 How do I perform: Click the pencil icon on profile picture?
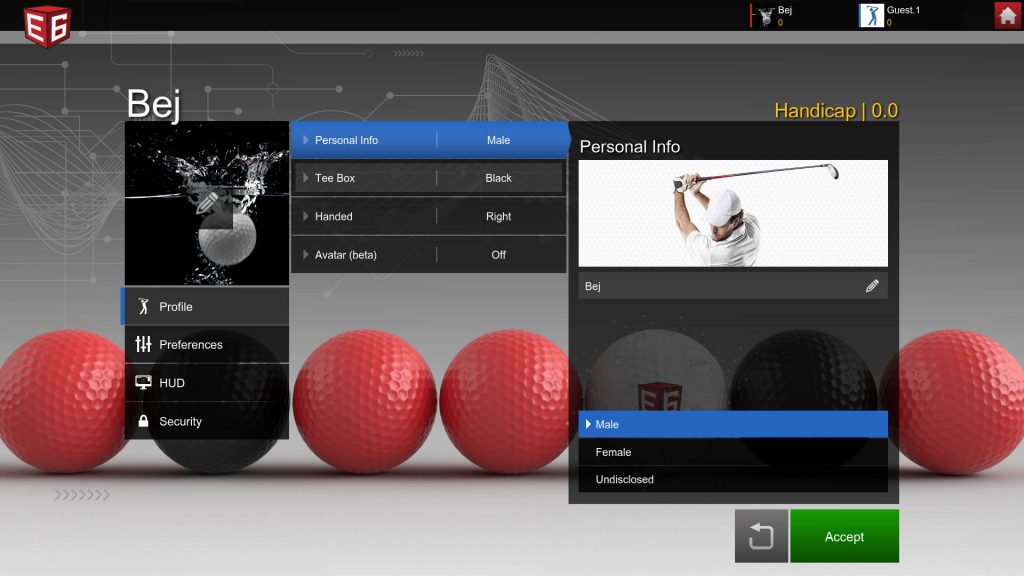click(207, 202)
